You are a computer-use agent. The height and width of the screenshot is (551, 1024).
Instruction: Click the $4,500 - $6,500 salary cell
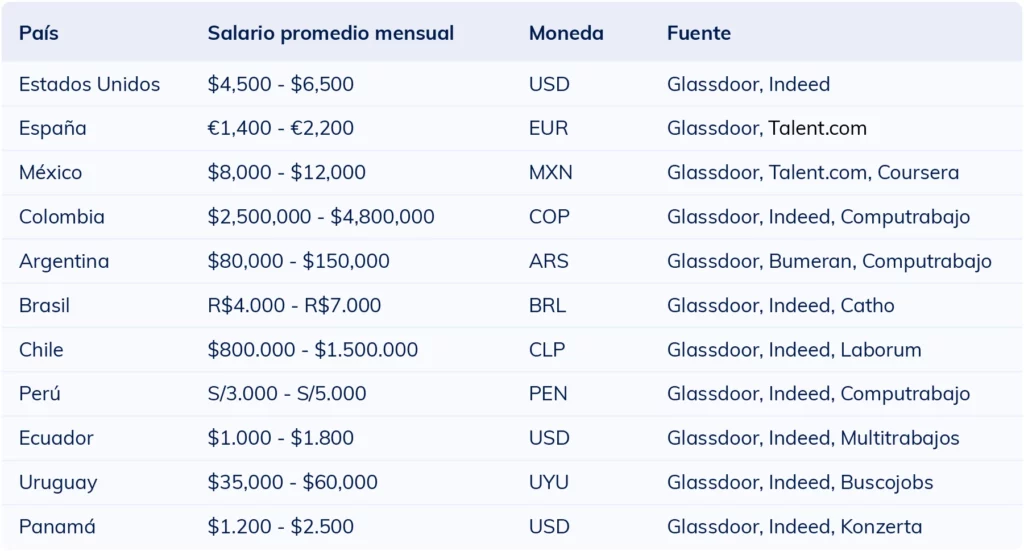pyautogui.click(x=280, y=84)
